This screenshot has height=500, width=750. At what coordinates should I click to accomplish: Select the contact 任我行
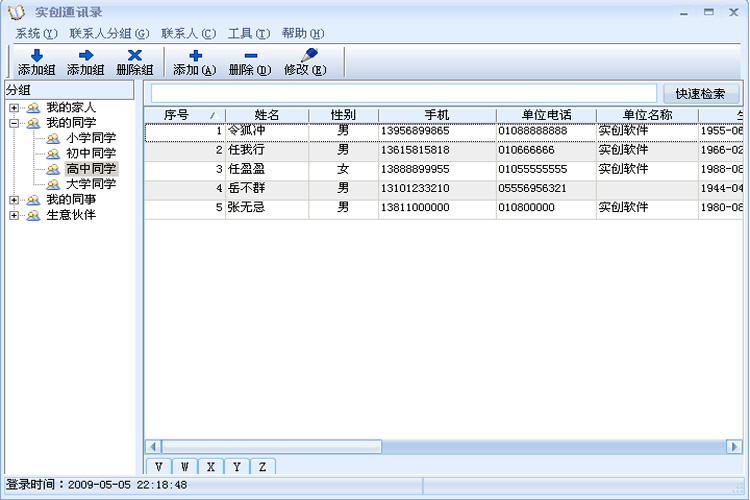tap(246, 150)
